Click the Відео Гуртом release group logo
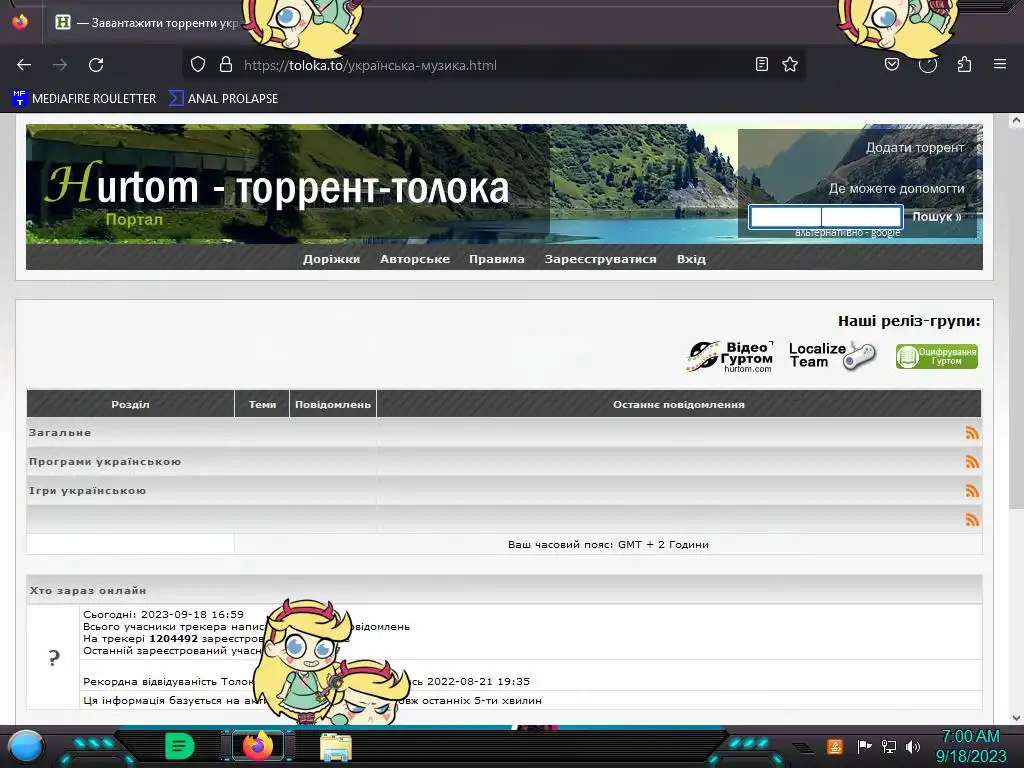This screenshot has width=1024, height=768. 729,357
